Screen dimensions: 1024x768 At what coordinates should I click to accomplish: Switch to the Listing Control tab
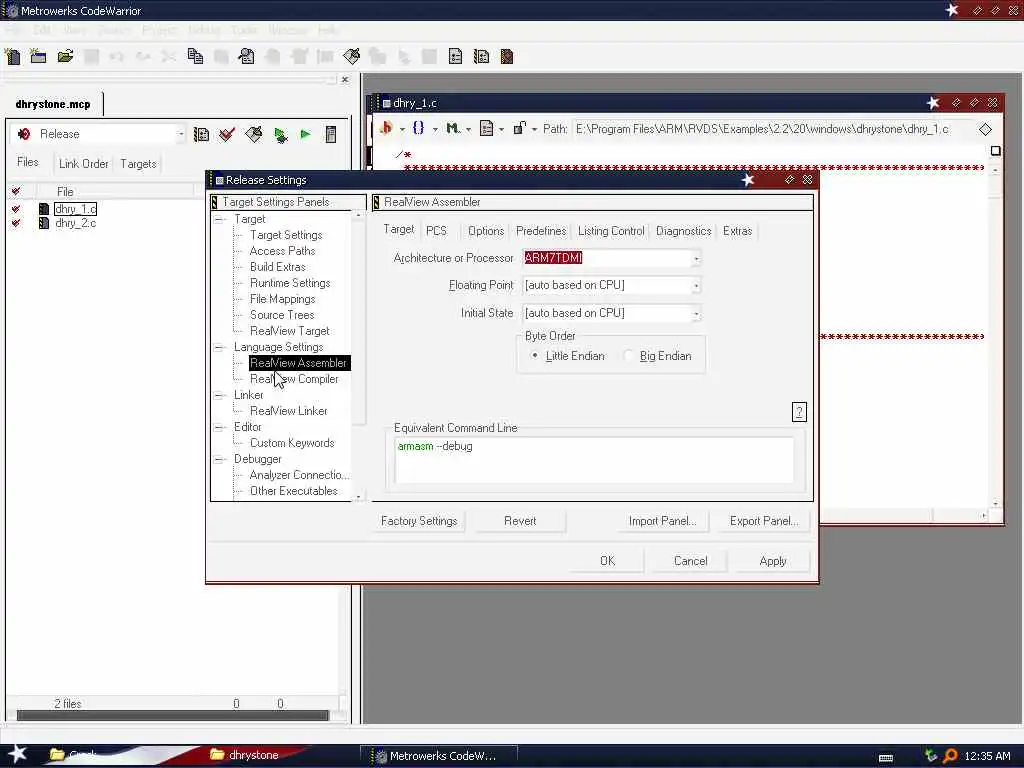(611, 231)
